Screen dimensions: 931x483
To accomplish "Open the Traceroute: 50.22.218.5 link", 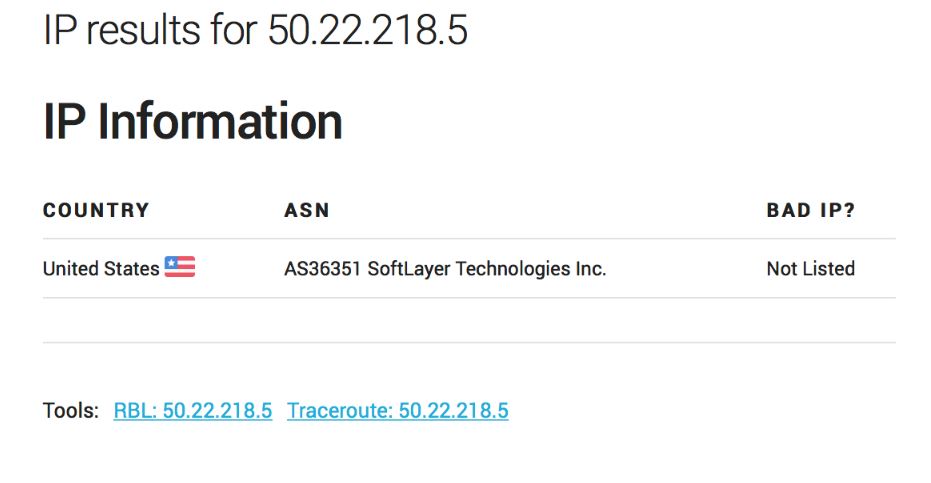I will coord(397,411).
